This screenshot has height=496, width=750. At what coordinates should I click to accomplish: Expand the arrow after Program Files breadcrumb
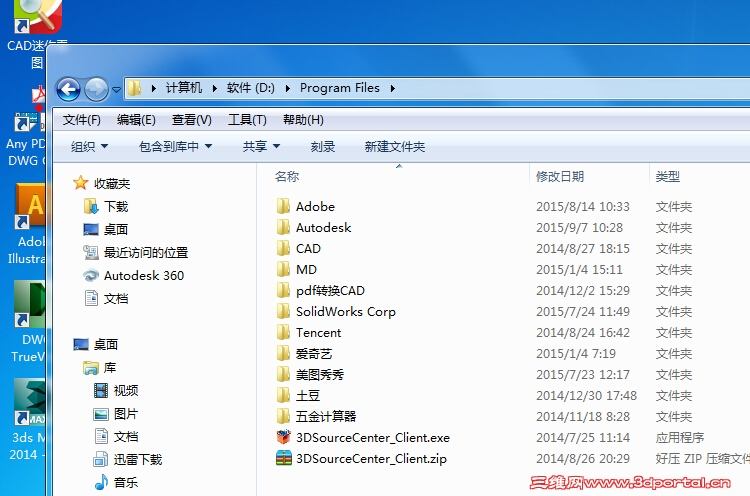[x=393, y=88]
